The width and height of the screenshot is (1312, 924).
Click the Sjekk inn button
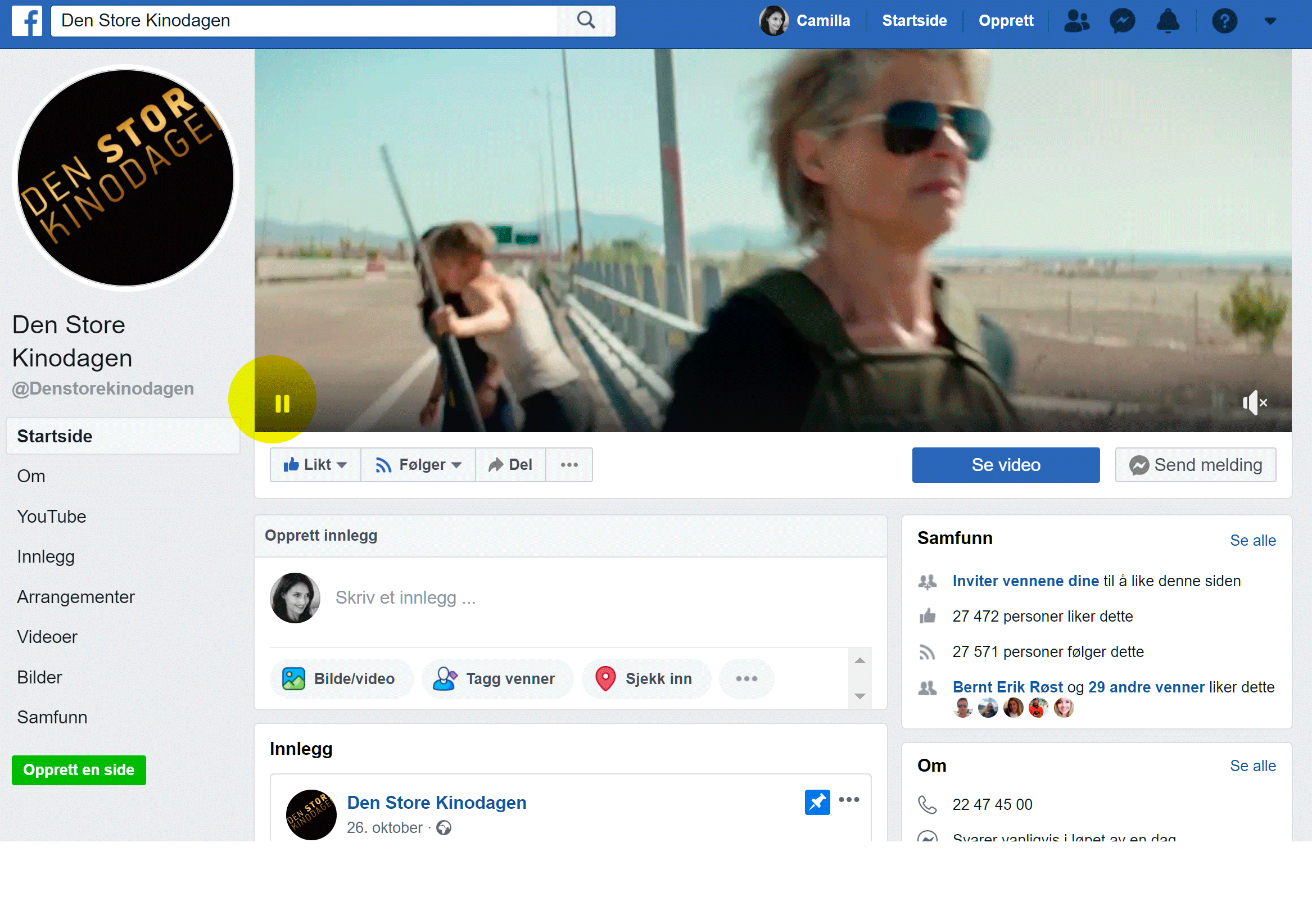pos(646,678)
